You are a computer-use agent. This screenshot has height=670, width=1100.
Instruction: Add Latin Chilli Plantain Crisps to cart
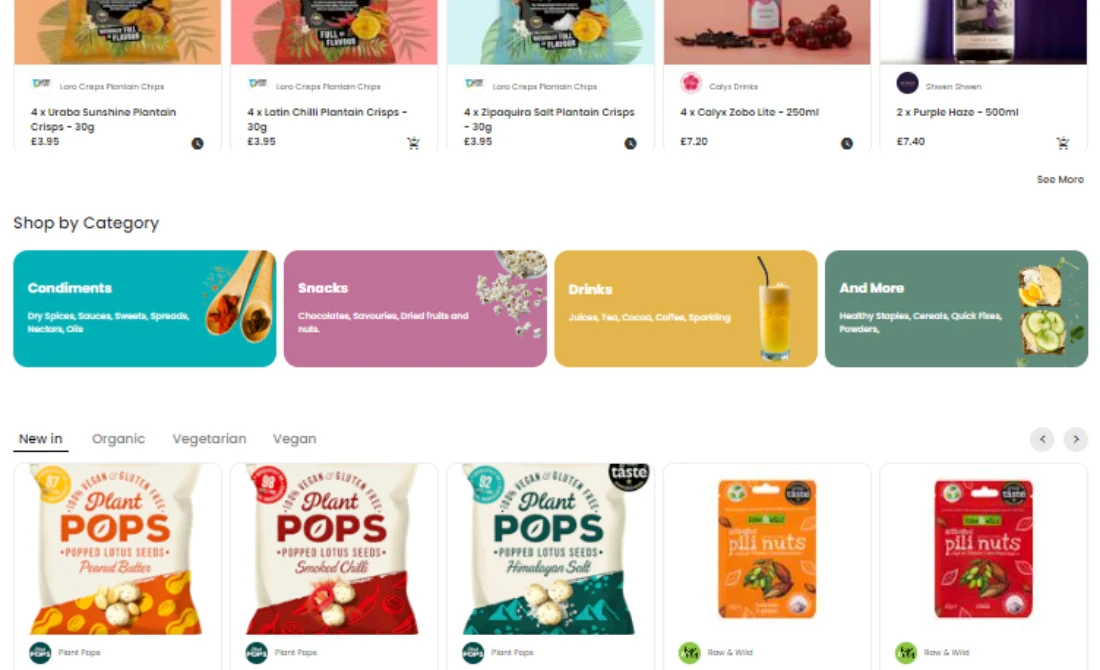413,143
